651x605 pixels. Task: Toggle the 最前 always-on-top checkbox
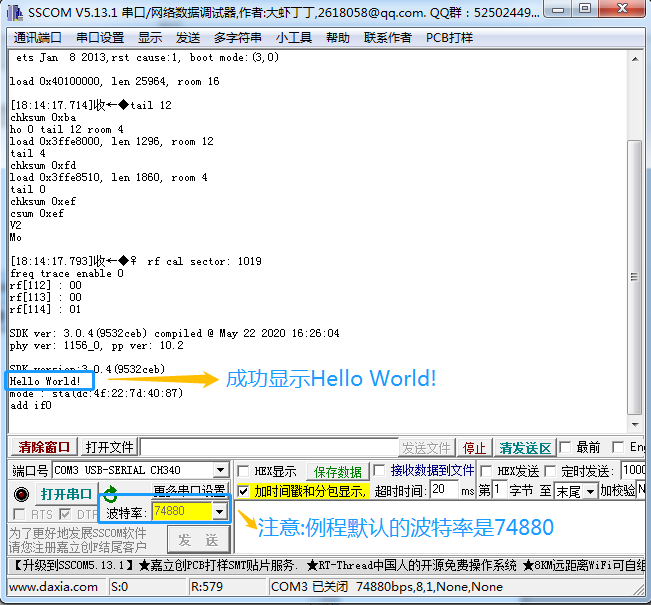[565, 447]
